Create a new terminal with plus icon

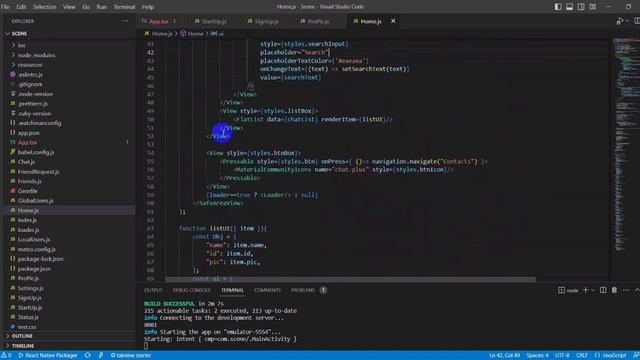[586, 290]
